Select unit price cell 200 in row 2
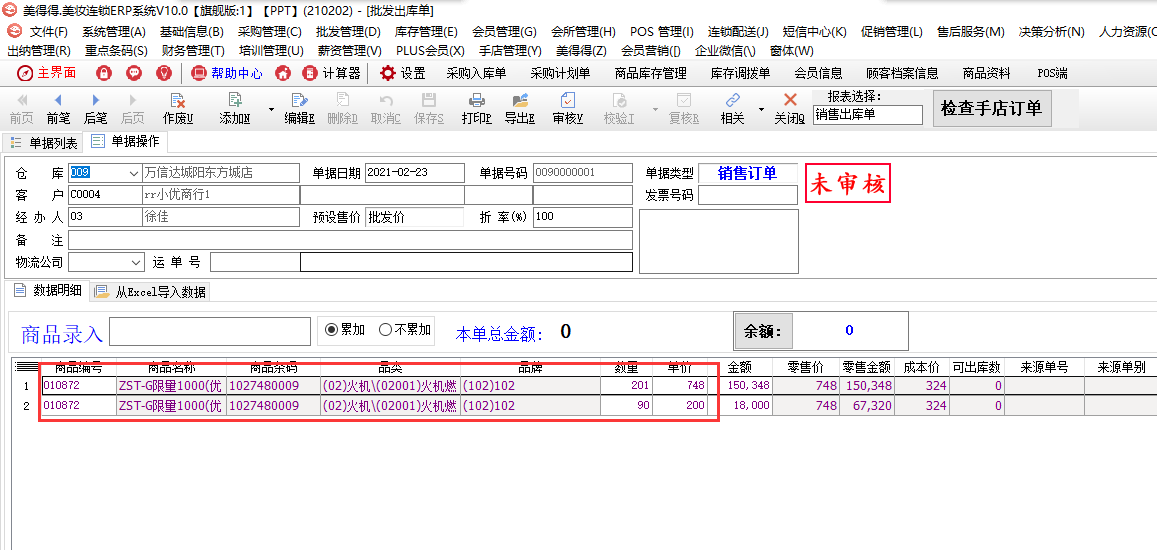The image size is (1157, 550). pos(680,405)
